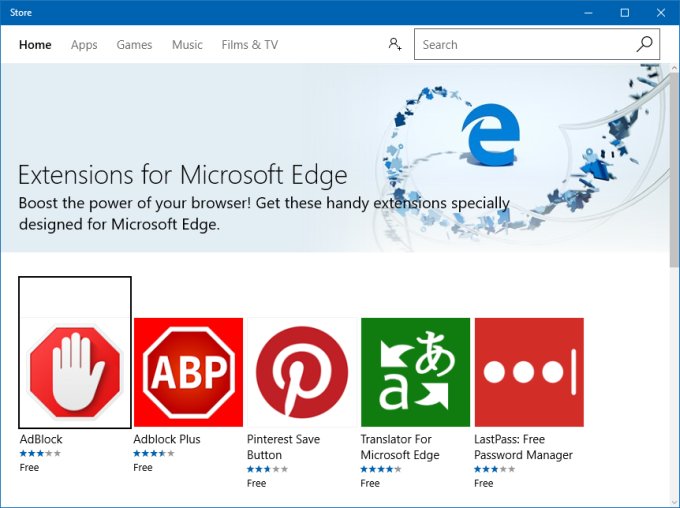Close the Store window
680x508 pixels.
point(661,13)
